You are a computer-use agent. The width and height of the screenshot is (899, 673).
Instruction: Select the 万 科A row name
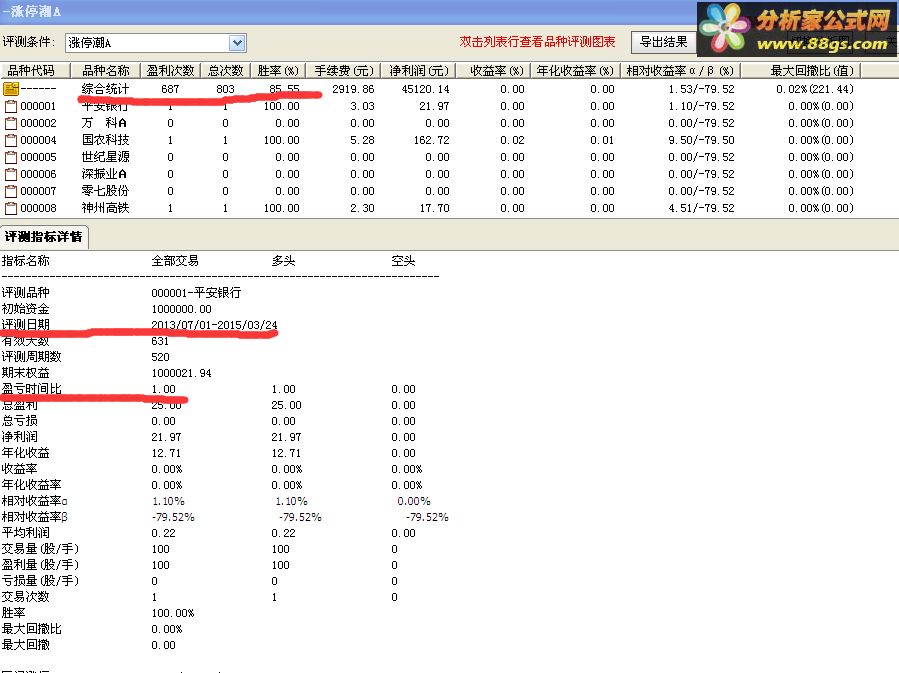coord(104,123)
